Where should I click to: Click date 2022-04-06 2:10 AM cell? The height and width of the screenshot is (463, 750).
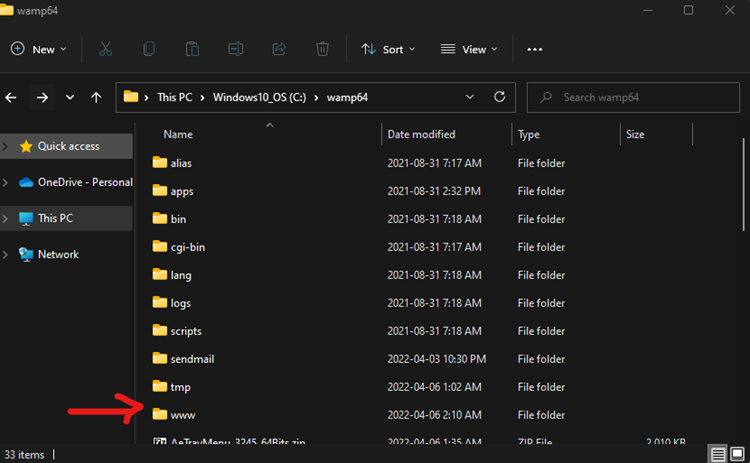pyautogui.click(x=434, y=415)
